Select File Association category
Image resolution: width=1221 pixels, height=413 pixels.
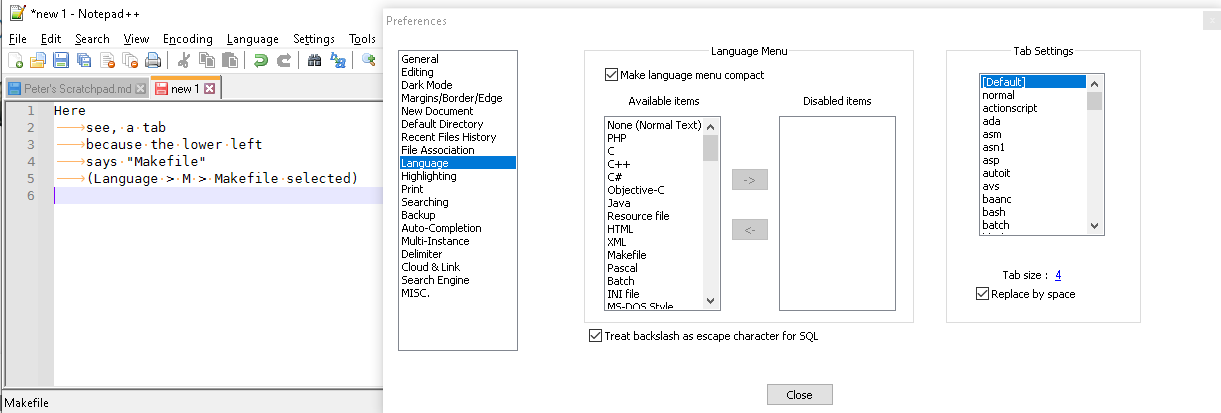[x=457, y=151]
